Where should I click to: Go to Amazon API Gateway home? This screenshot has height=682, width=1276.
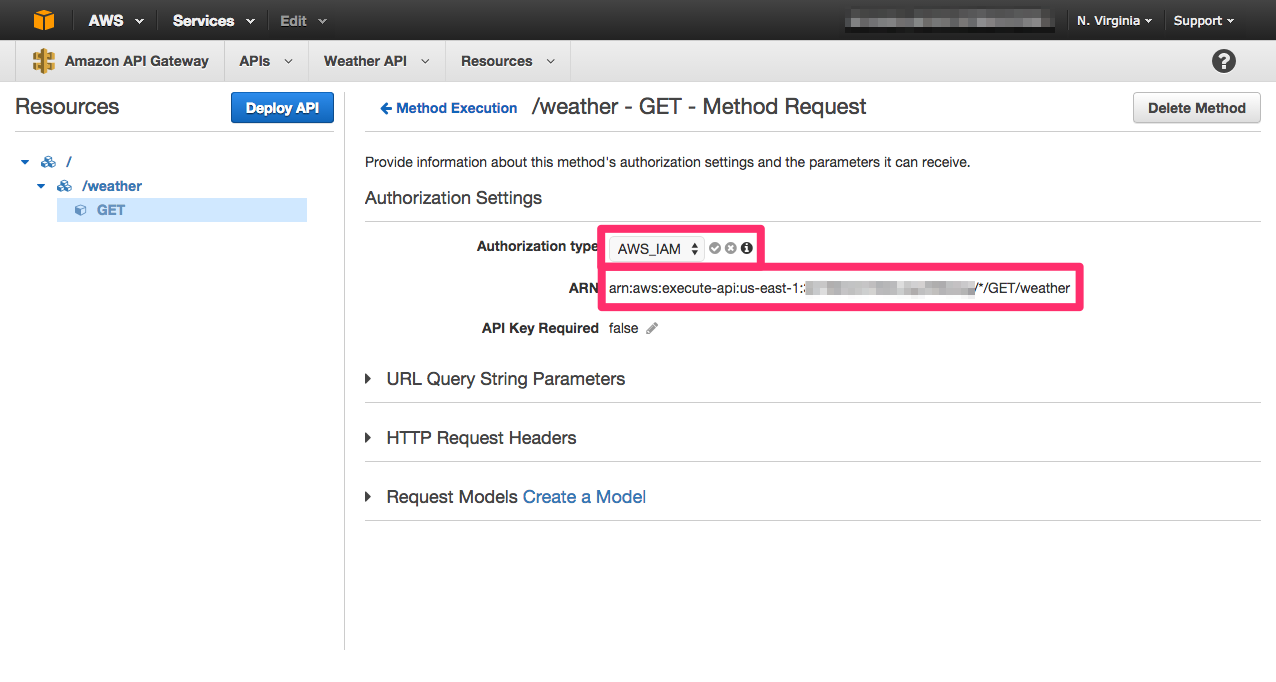coord(136,61)
